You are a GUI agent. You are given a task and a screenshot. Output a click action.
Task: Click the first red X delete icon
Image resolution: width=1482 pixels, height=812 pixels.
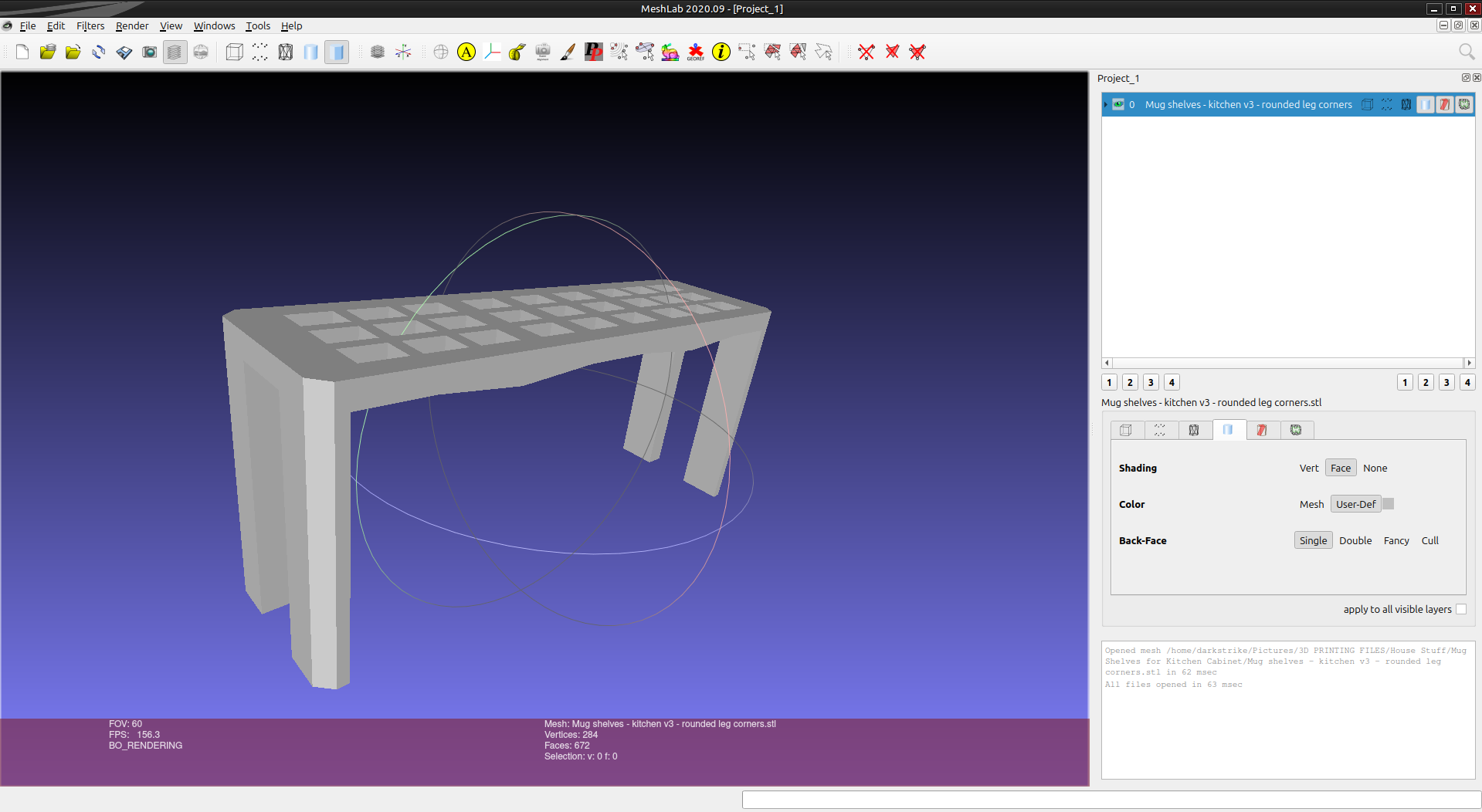[x=866, y=52]
